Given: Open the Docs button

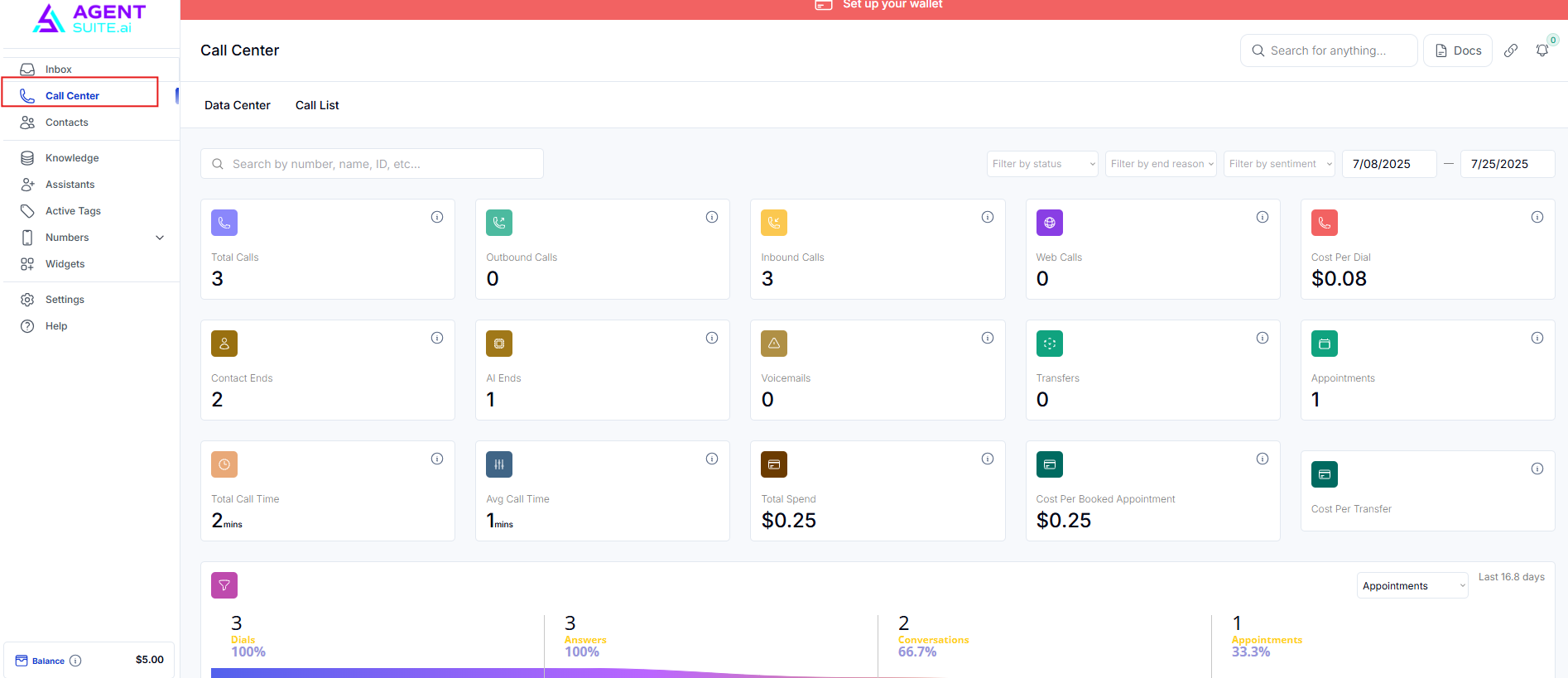Looking at the screenshot, I should (1458, 50).
